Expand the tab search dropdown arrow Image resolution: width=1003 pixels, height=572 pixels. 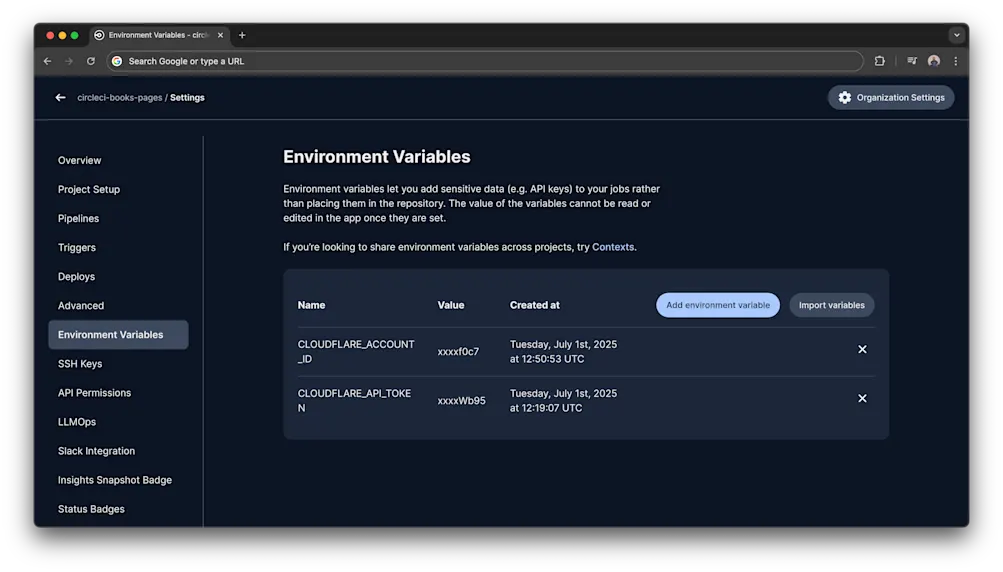point(956,35)
